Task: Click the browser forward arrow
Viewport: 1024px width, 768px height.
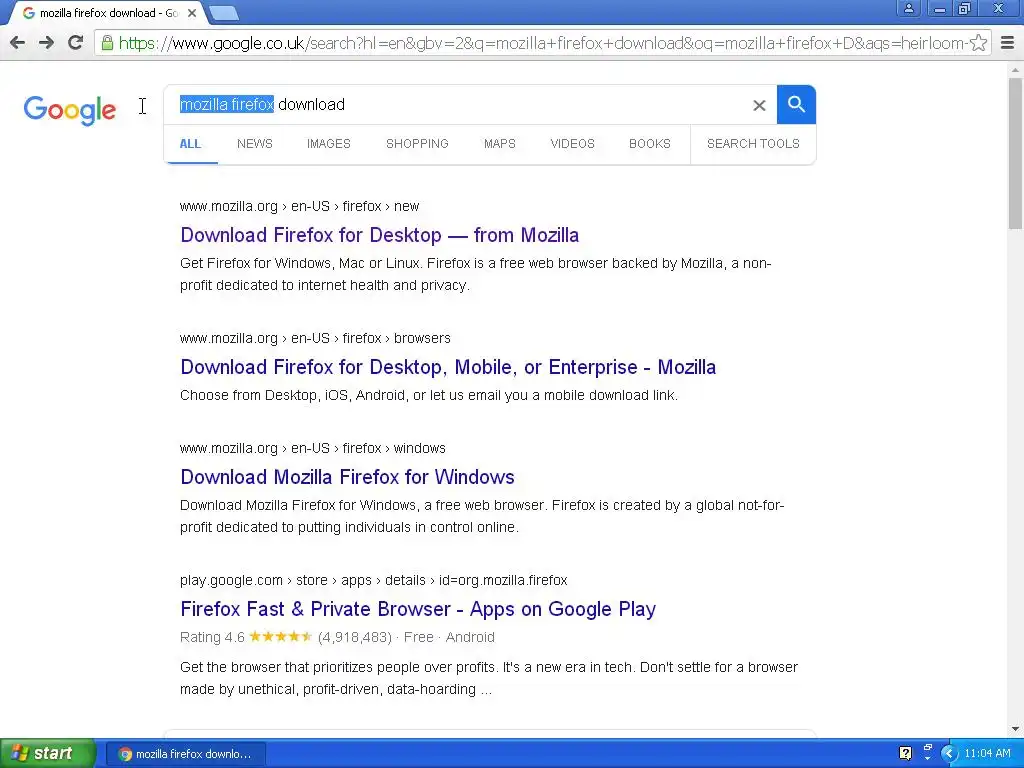Action: [46, 43]
